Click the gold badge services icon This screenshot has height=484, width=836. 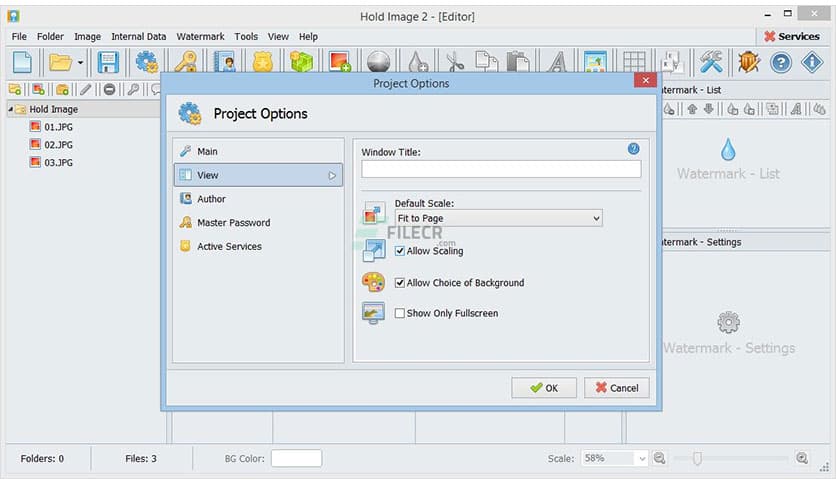coord(262,62)
